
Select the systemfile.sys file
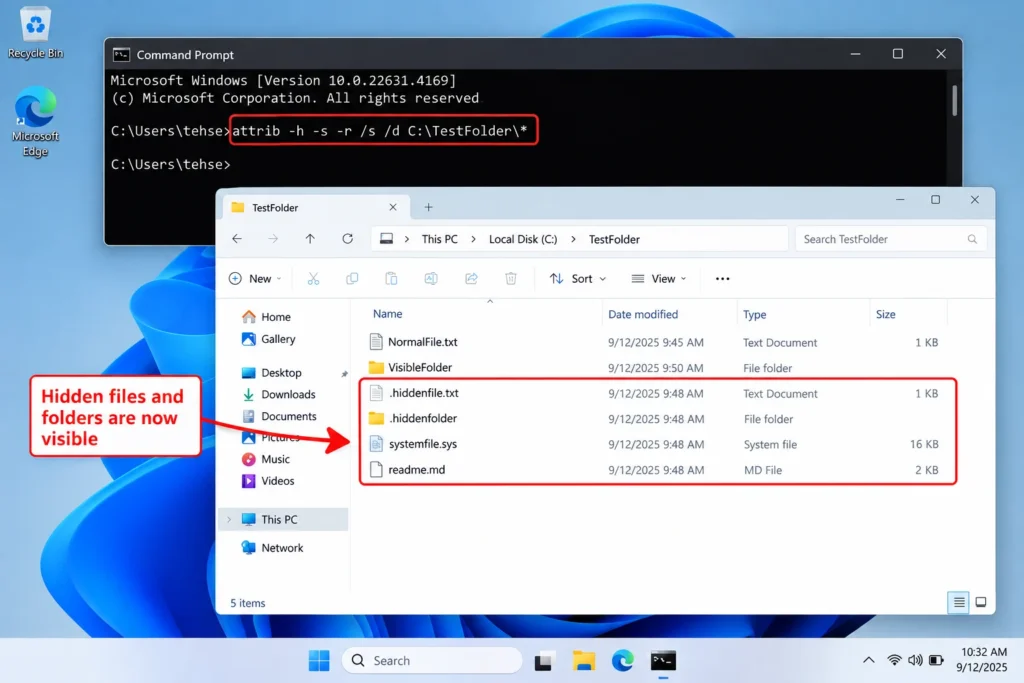(x=653, y=444)
